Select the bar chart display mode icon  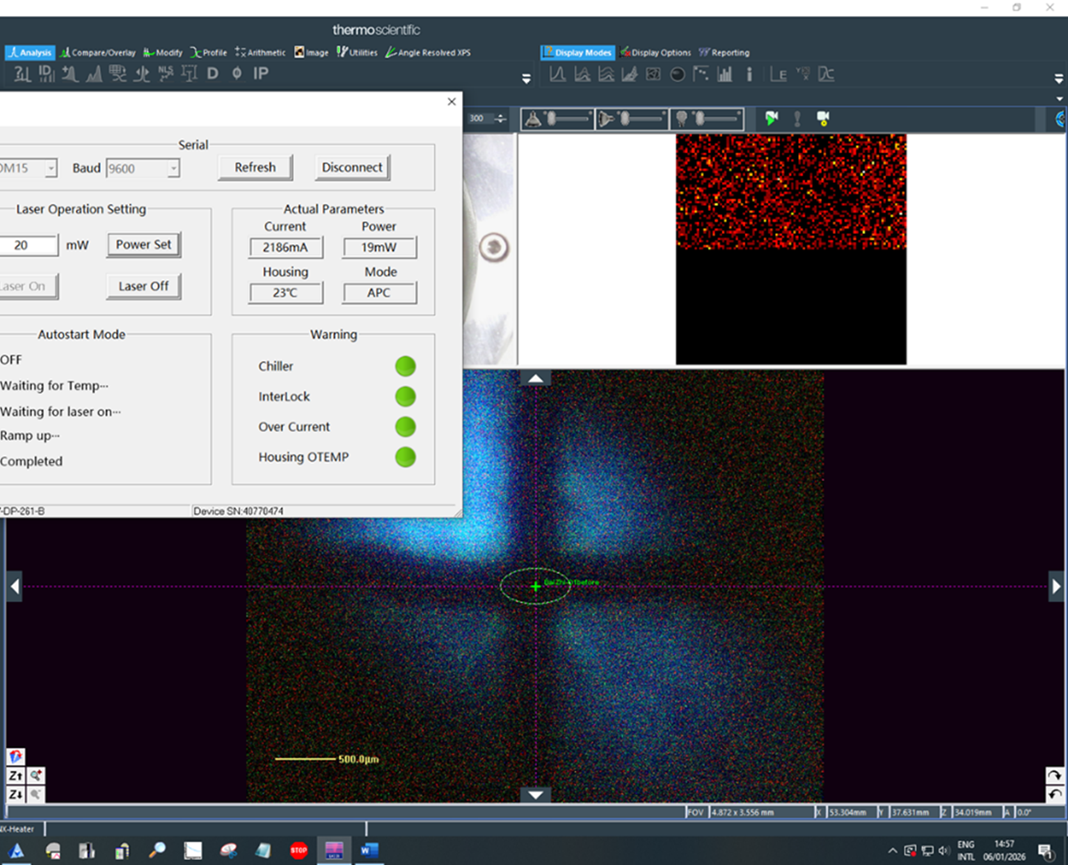[725, 74]
